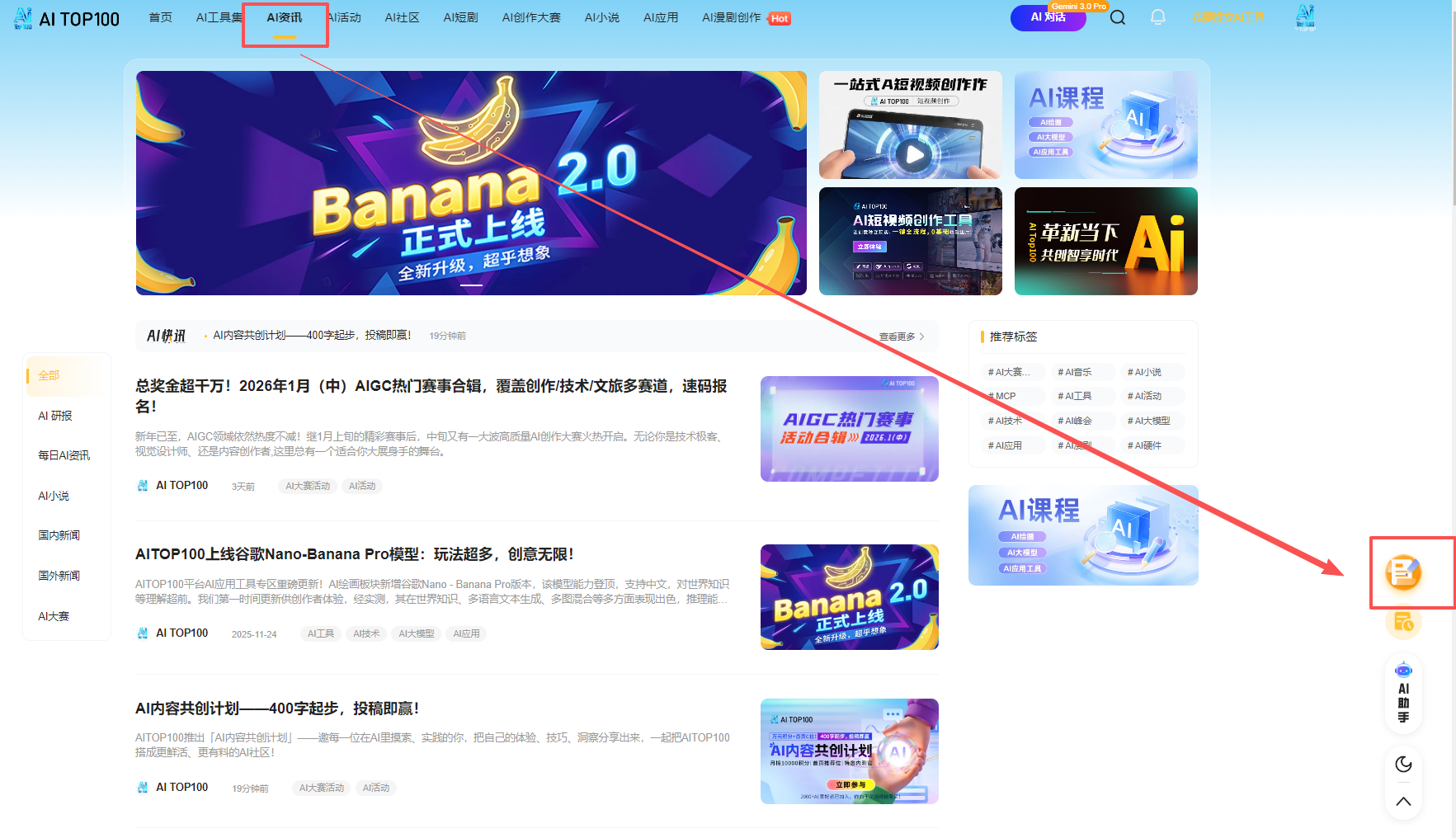The height and width of the screenshot is (838, 1456).
Task: Click the 我要提交AI工具 link
Action: [x=1227, y=17]
